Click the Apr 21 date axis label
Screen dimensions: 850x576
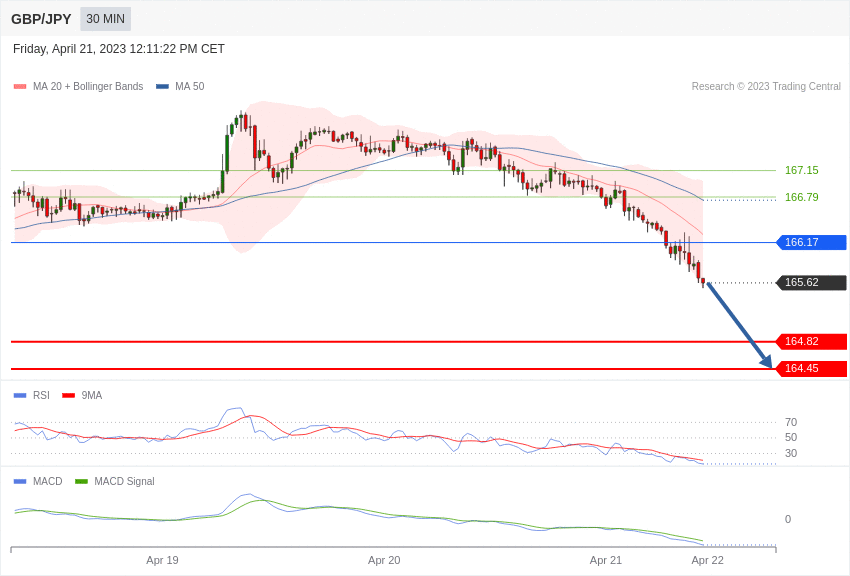point(606,560)
